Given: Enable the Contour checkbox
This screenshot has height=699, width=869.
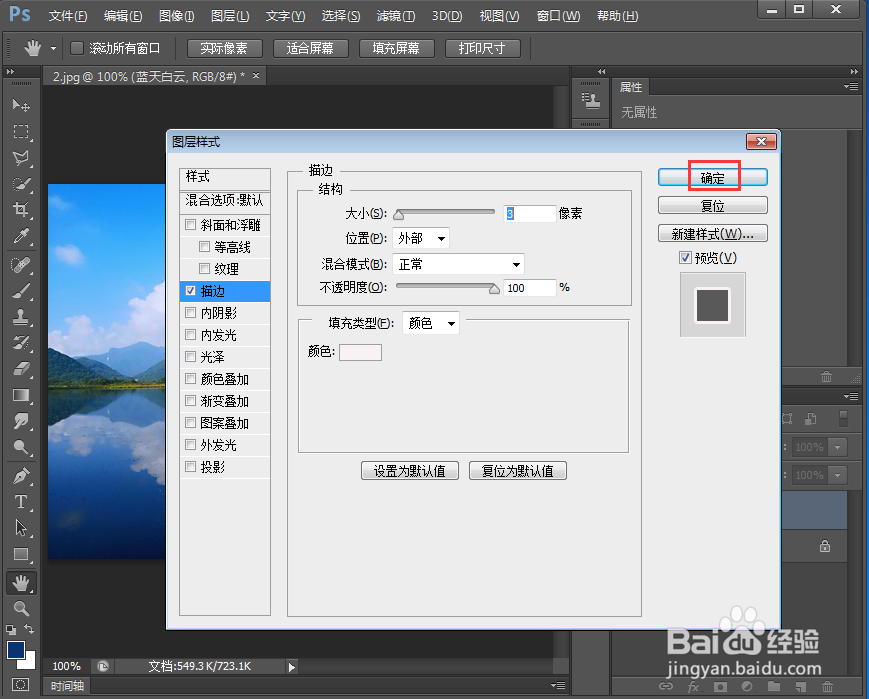Looking at the screenshot, I should [x=205, y=247].
